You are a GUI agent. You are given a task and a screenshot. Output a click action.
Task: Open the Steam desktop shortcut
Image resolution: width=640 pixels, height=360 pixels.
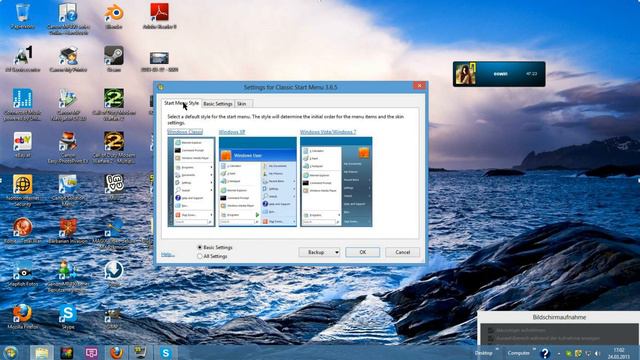114,58
